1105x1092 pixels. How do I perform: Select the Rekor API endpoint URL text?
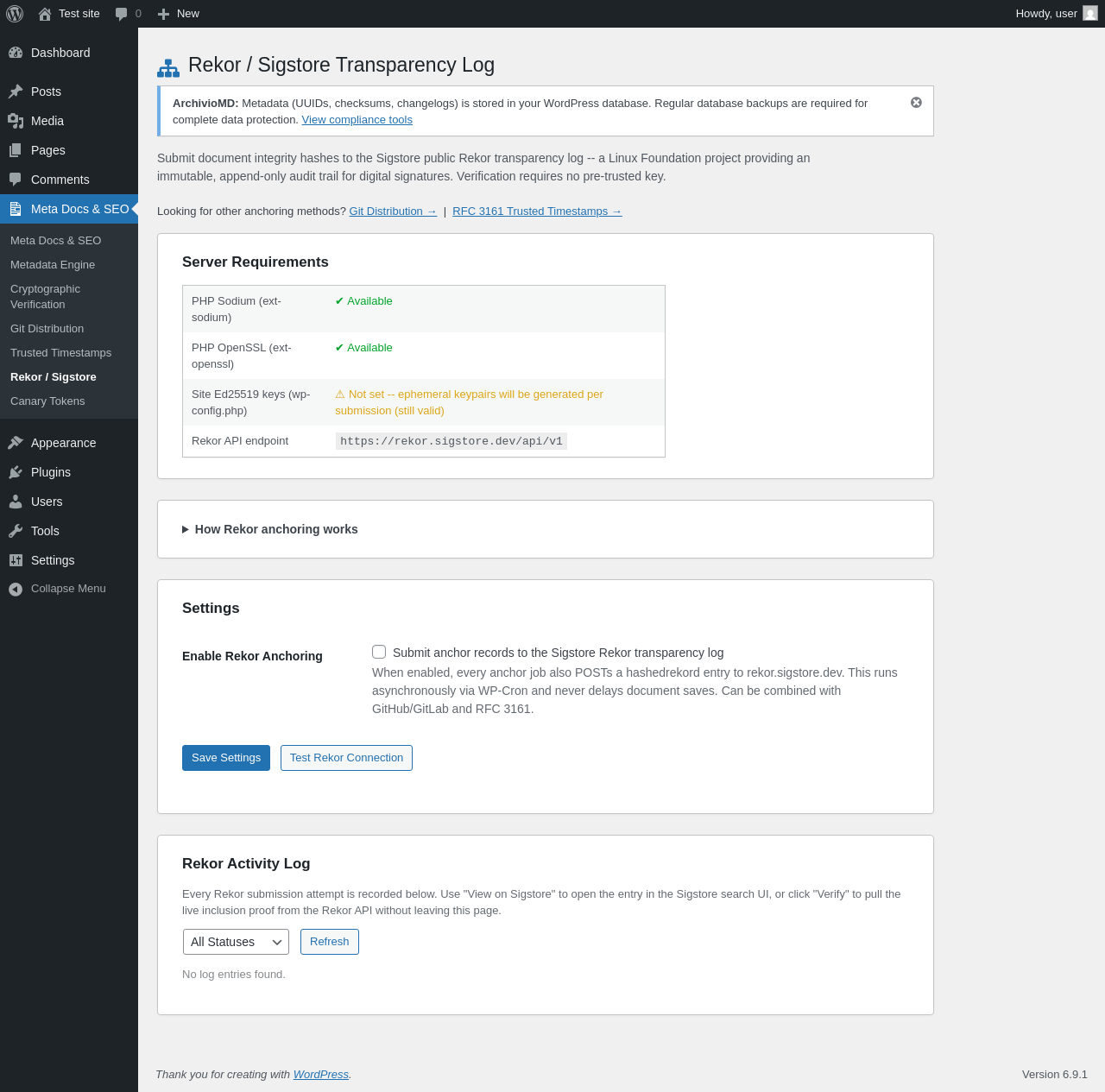coord(451,441)
